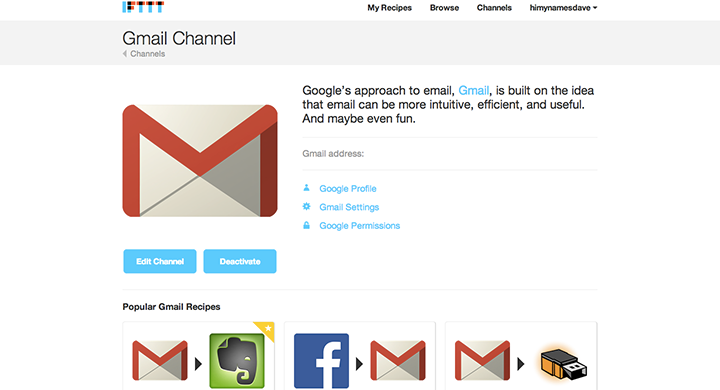This screenshot has height=390, width=720.
Task: Click the arrow between Gmail and Evernote icons
Action: (x=198, y=364)
